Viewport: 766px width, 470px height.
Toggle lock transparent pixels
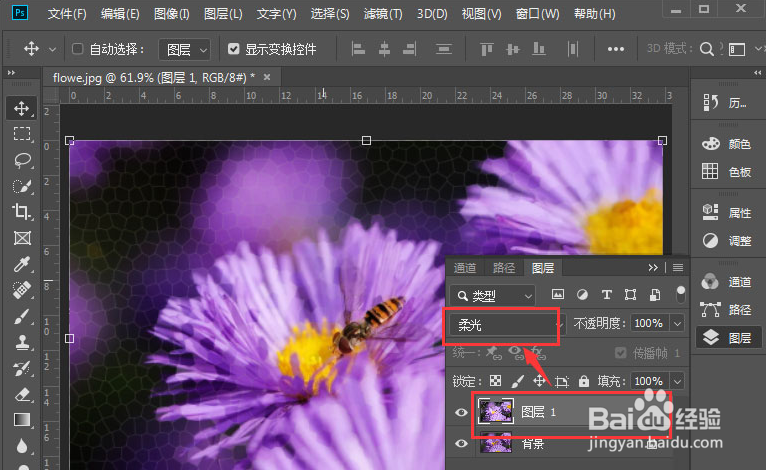495,381
